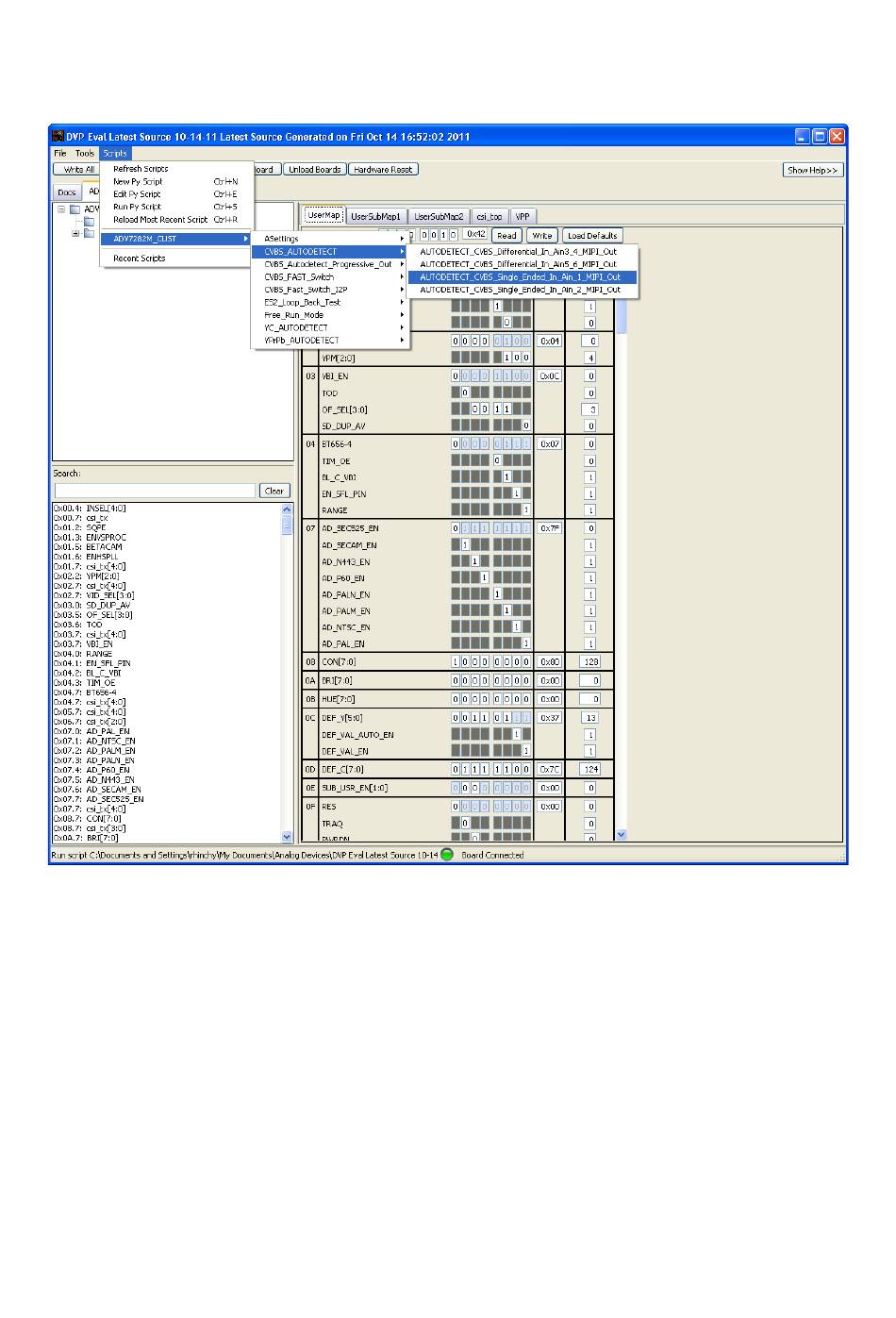Edit the CON[7:0] decimal value field
Screen dimensions: 896x1318
(x=590, y=662)
